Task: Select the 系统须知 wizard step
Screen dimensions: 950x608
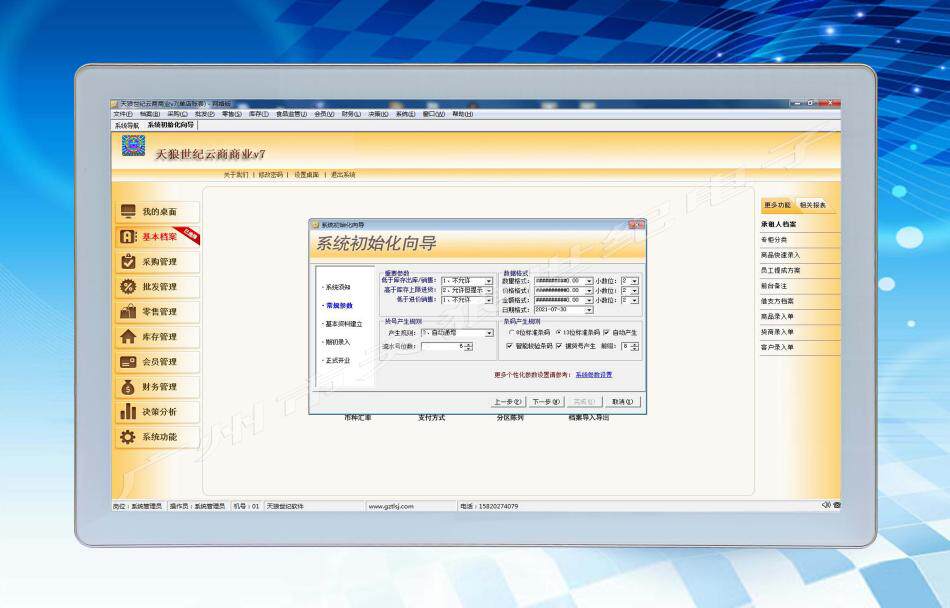Action: click(x=338, y=287)
